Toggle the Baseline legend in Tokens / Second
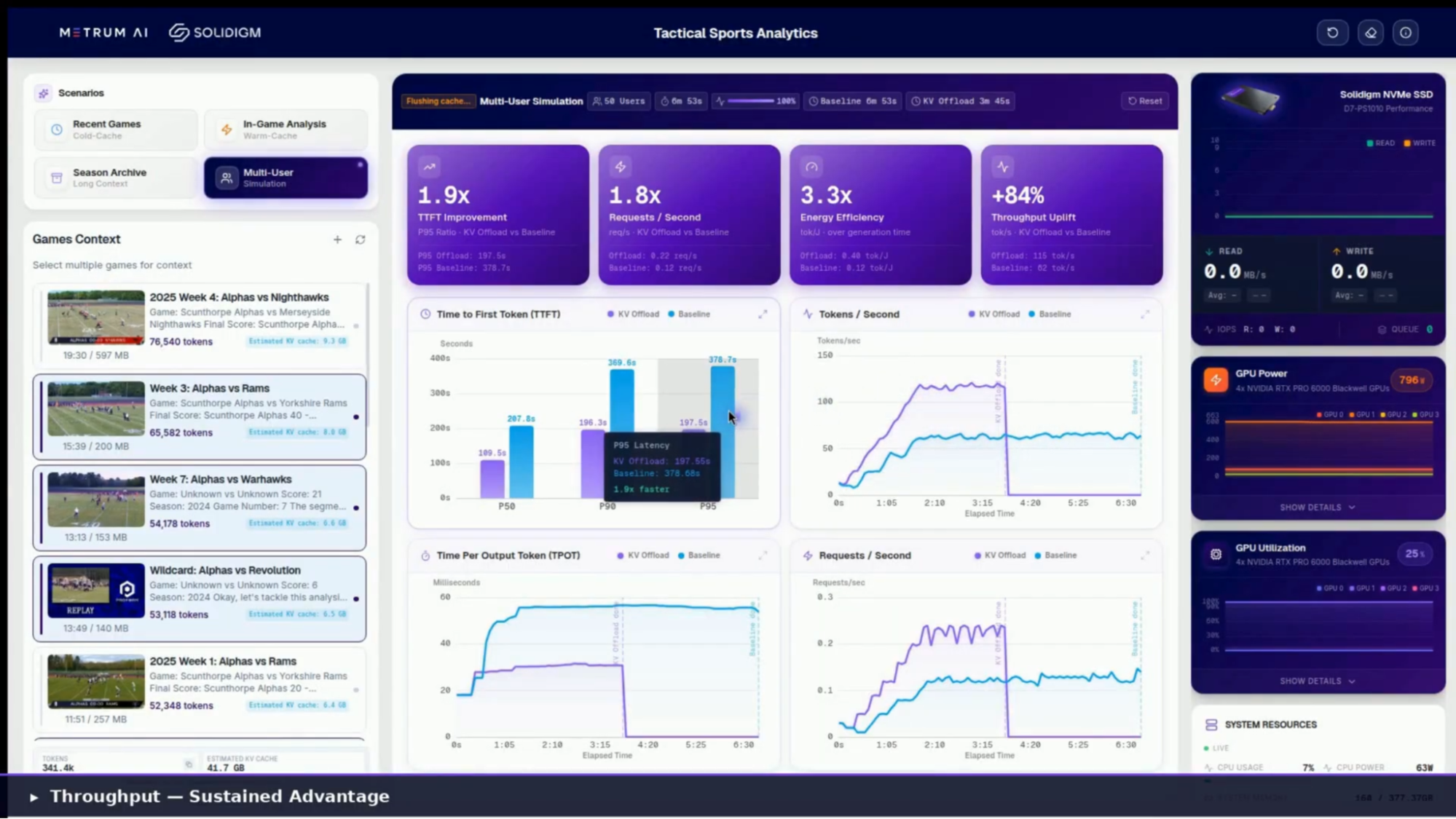Viewport: 1456px width, 819px height. coord(1050,314)
